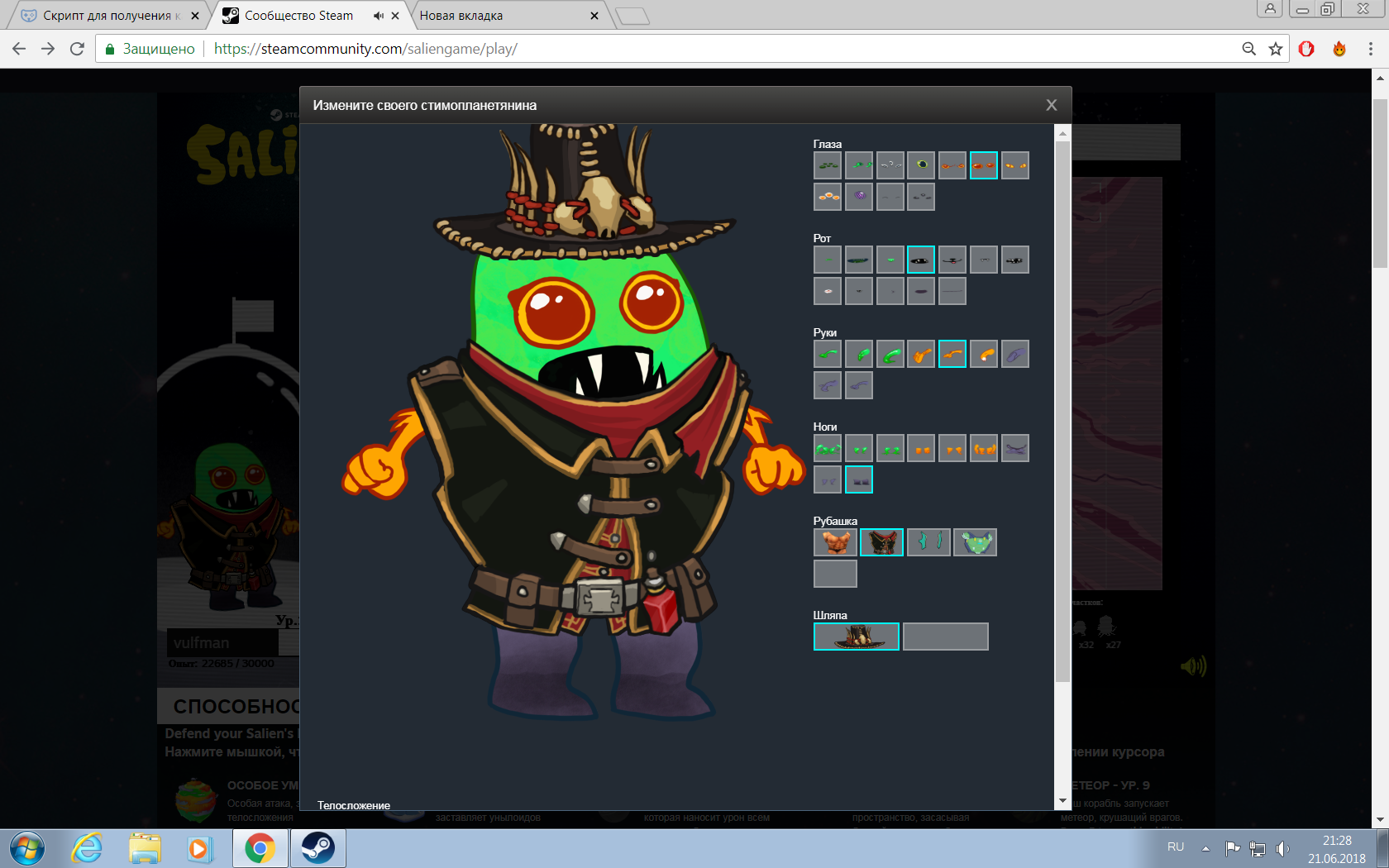Select the orange swirly eyes

coord(952,165)
